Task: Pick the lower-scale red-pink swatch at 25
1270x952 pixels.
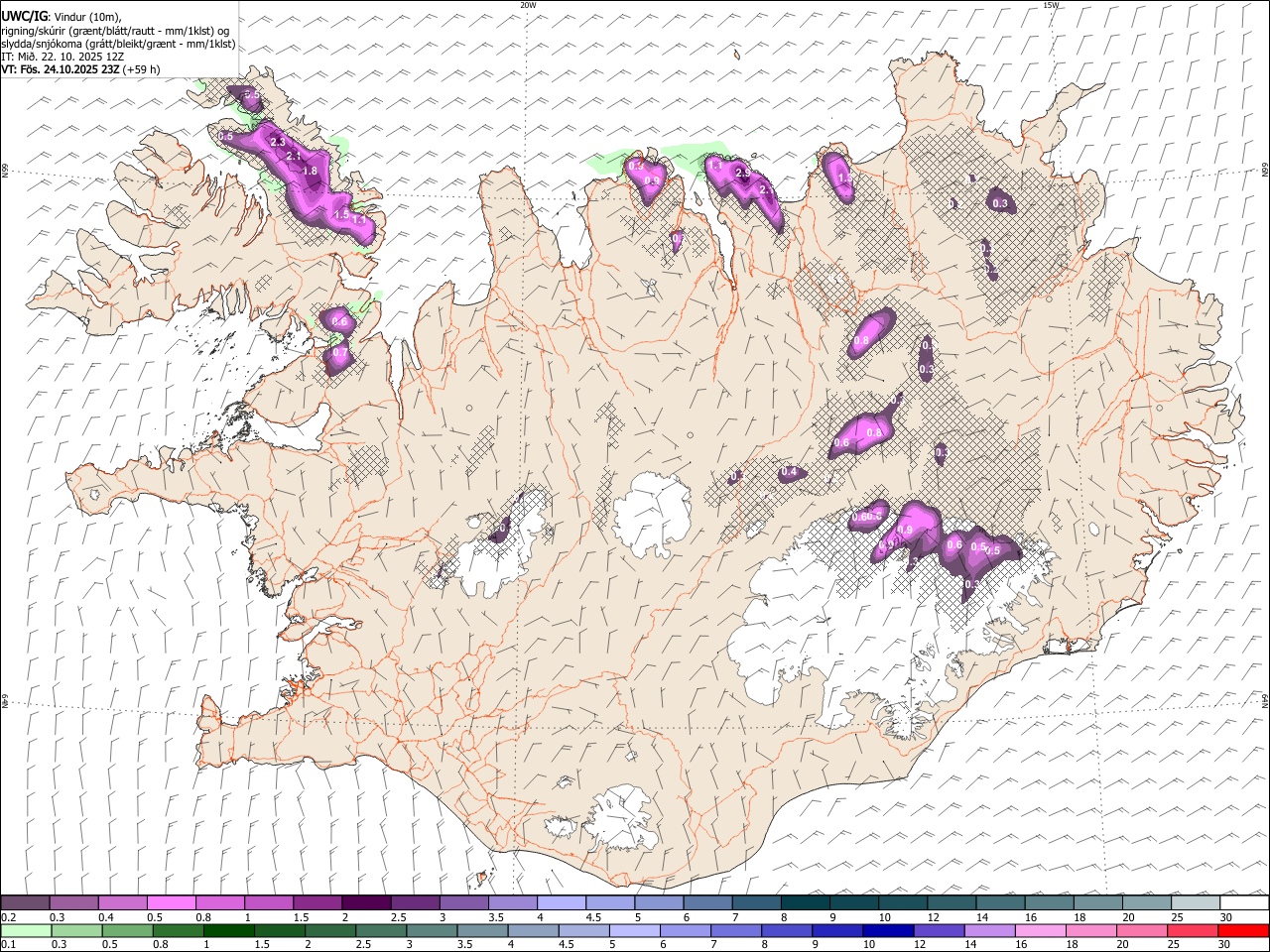Action: coord(1193,931)
